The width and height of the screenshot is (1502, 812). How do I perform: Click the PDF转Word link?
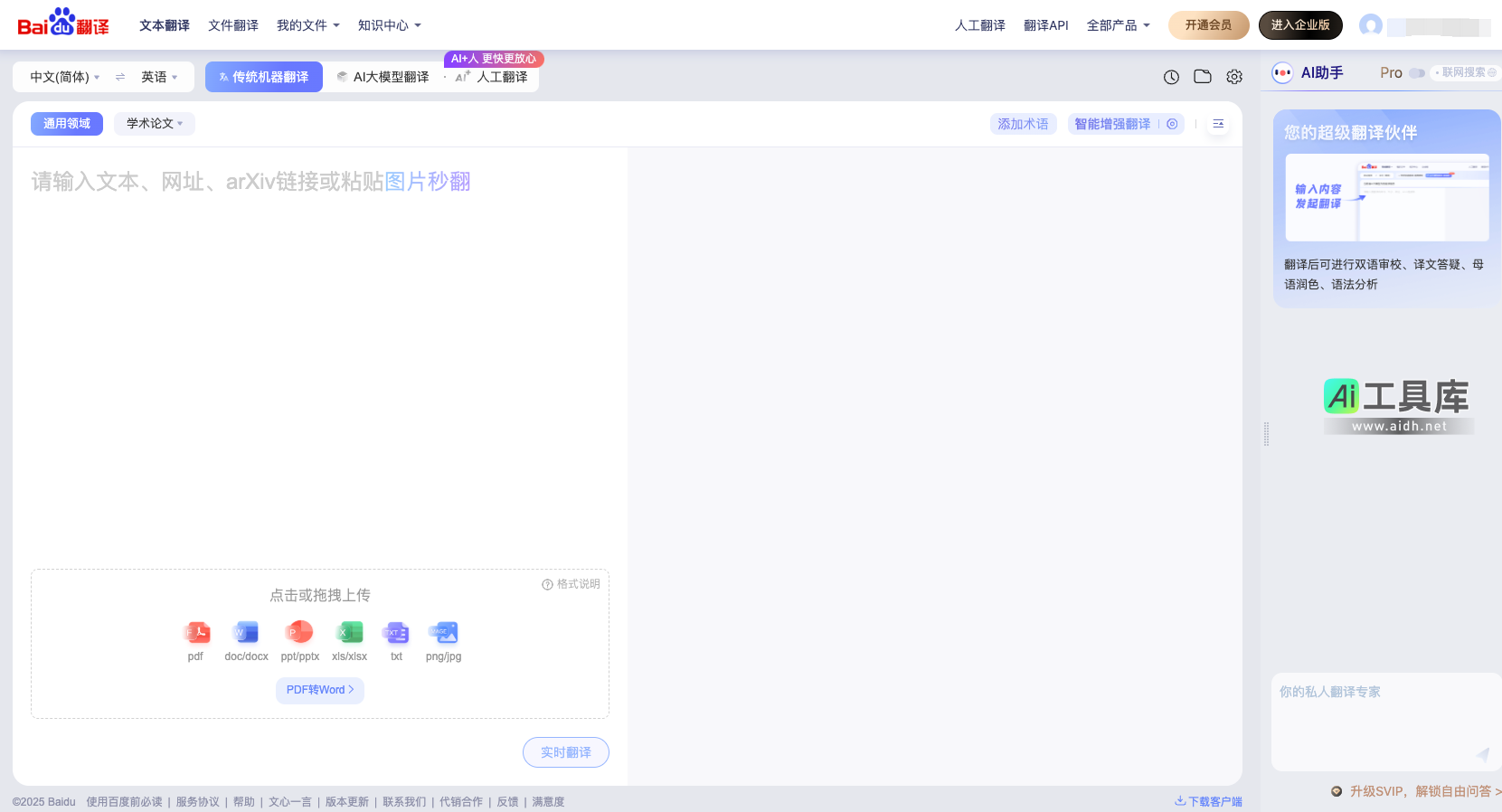click(x=320, y=690)
